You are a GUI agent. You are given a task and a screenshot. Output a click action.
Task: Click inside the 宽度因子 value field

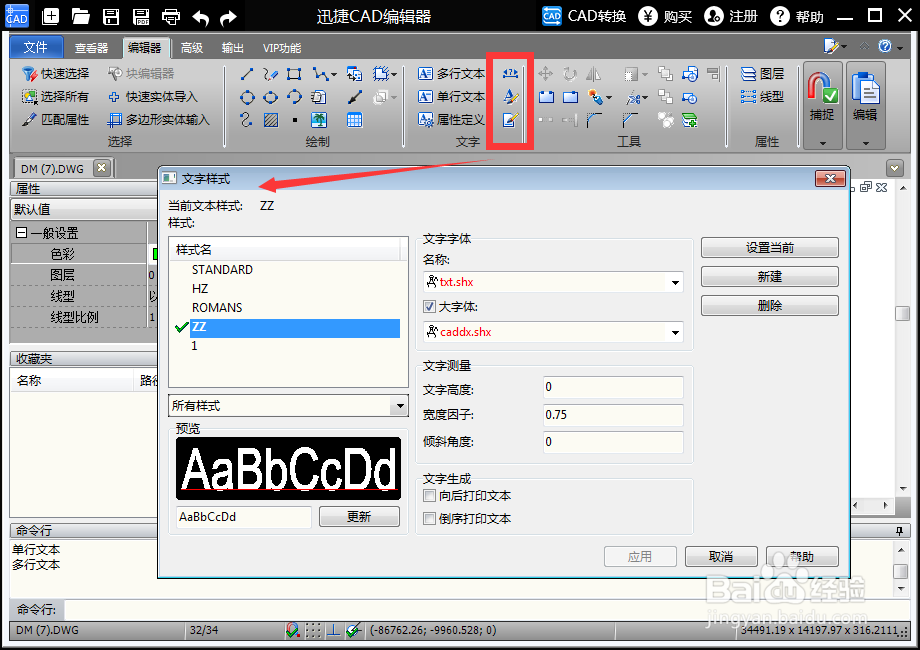612,415
